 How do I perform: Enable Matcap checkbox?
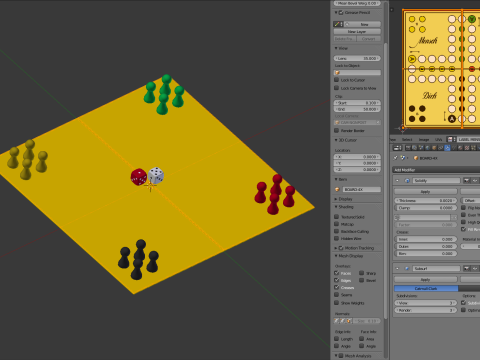coord(337,224)
